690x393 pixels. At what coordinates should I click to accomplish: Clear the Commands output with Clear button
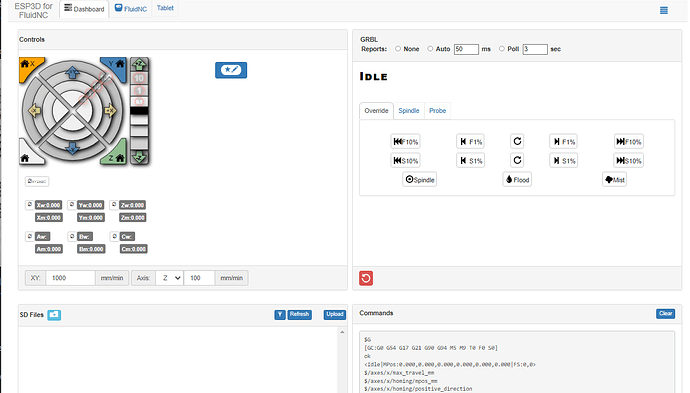click(x=665, y=313)
